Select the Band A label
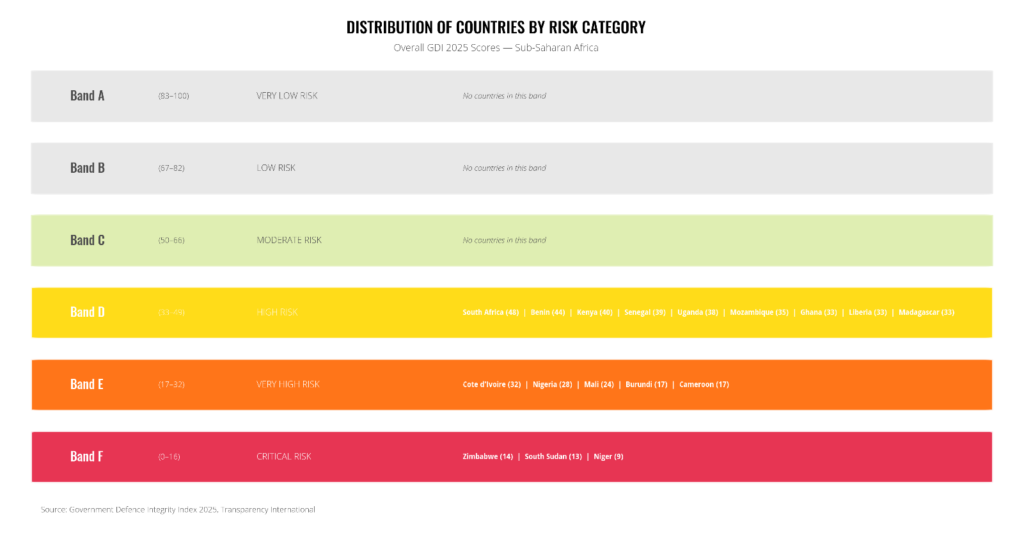 point(87,96)
